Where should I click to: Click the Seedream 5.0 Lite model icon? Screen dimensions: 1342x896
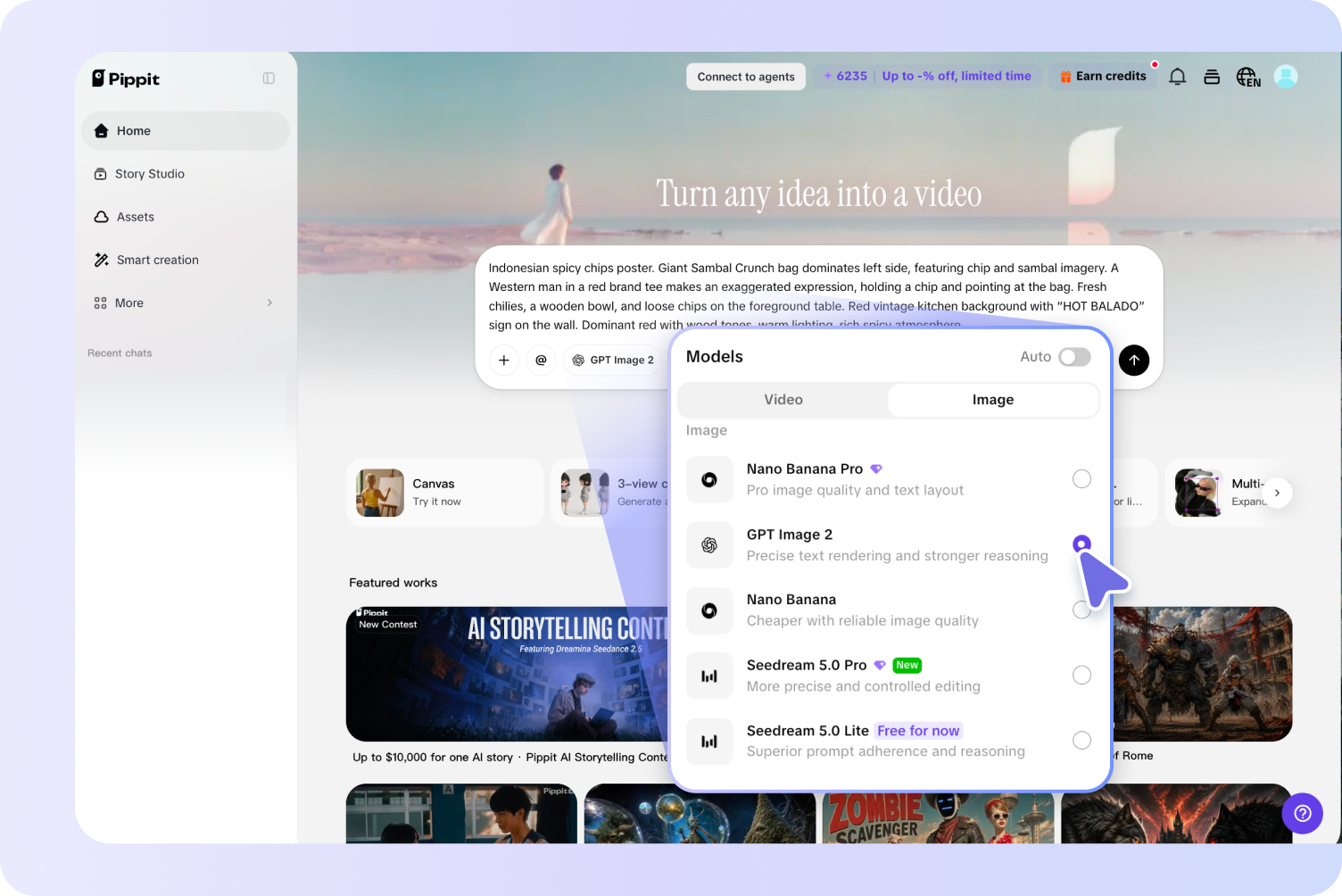point(709,742)
